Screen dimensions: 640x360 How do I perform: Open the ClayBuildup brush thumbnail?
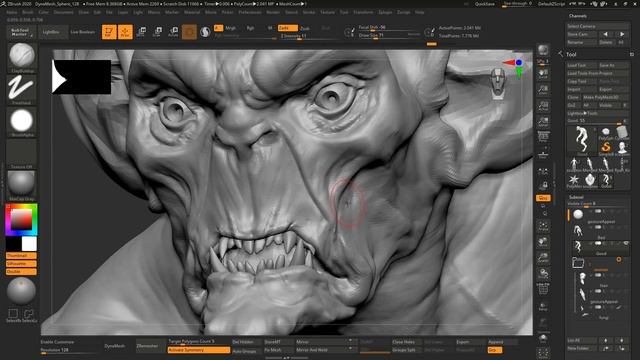pyautogui.click(x=21, y=56)
